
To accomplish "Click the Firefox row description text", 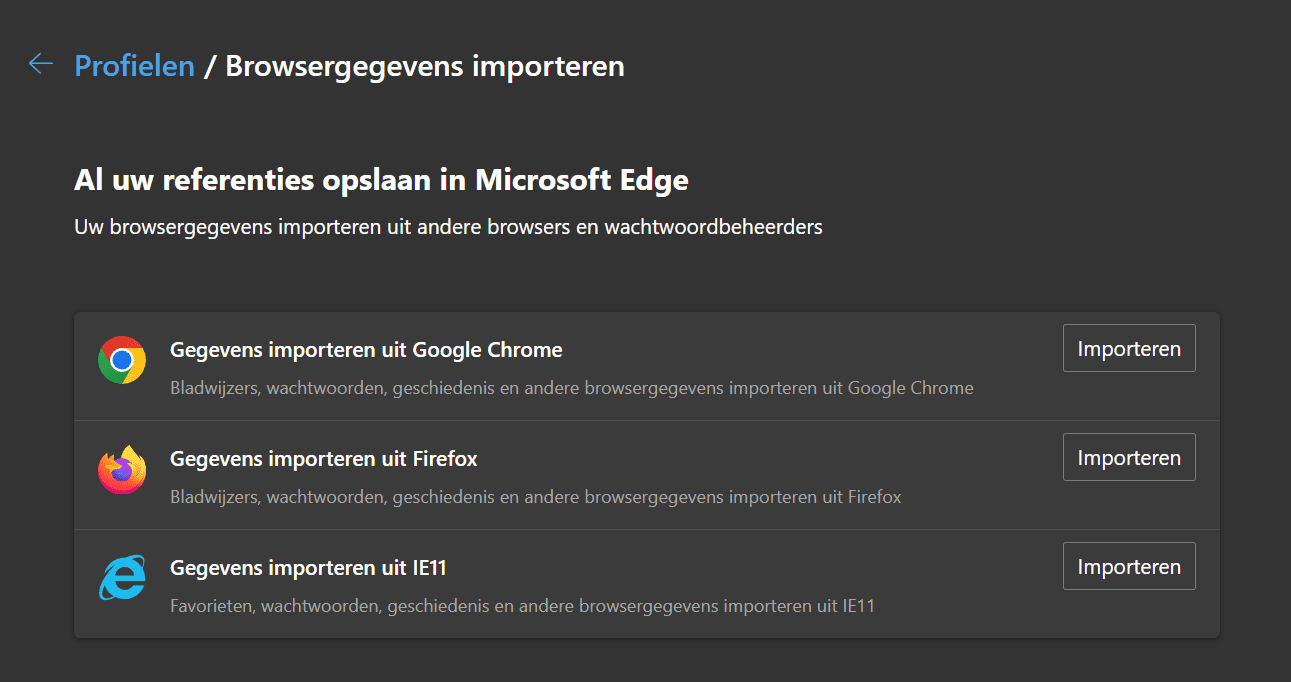I will pos(536,497).
